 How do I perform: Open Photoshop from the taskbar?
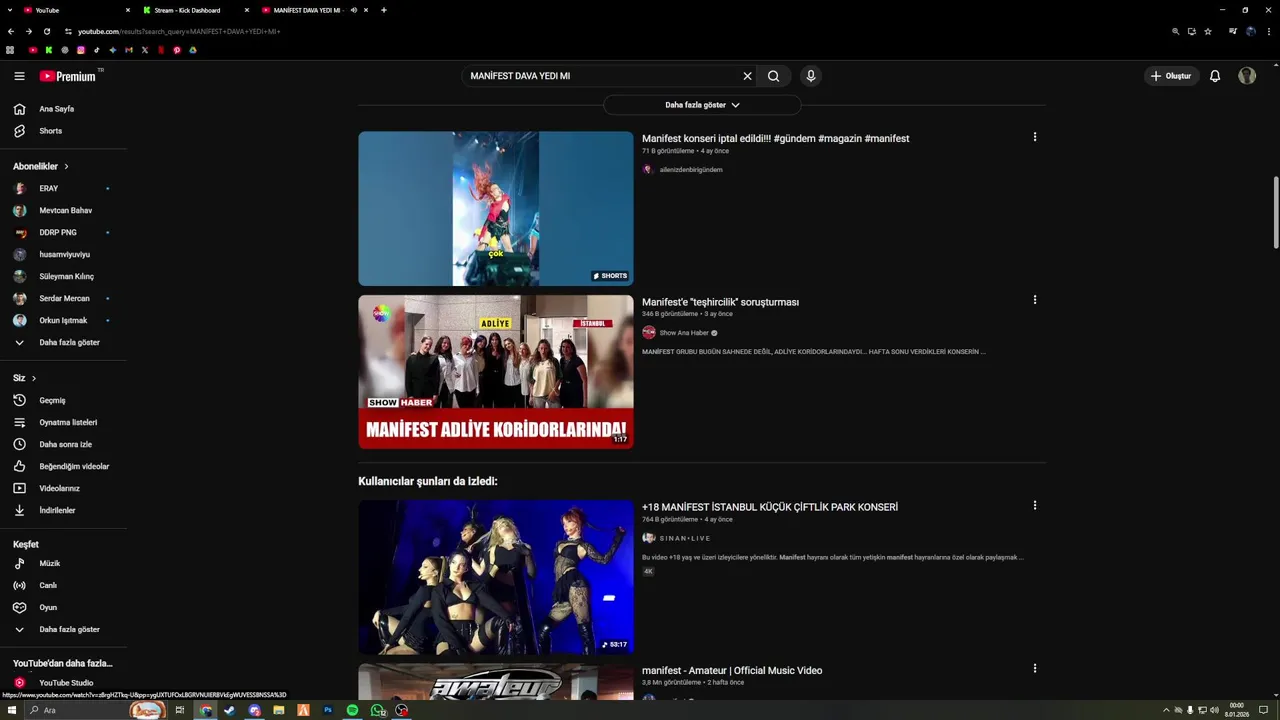[327, 710]
